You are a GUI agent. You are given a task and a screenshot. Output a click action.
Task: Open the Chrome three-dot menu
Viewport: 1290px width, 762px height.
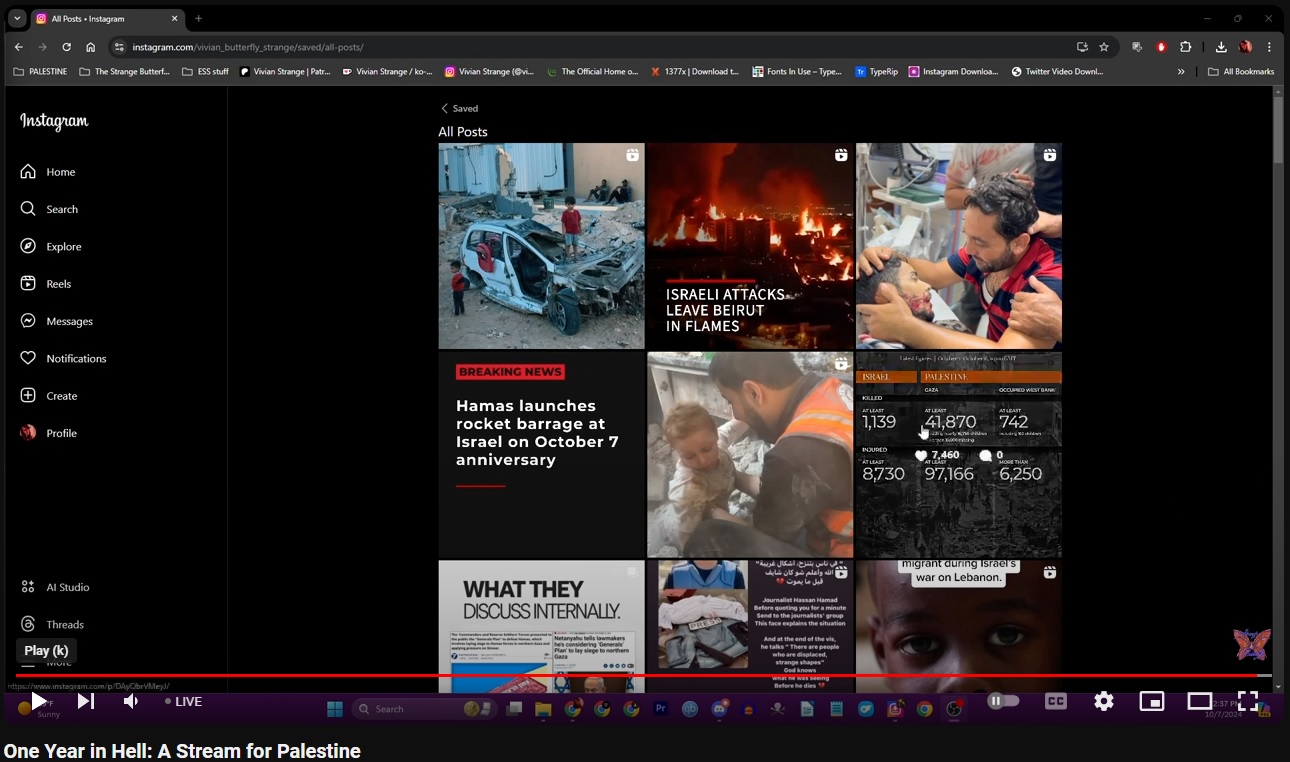point(1269,47)
